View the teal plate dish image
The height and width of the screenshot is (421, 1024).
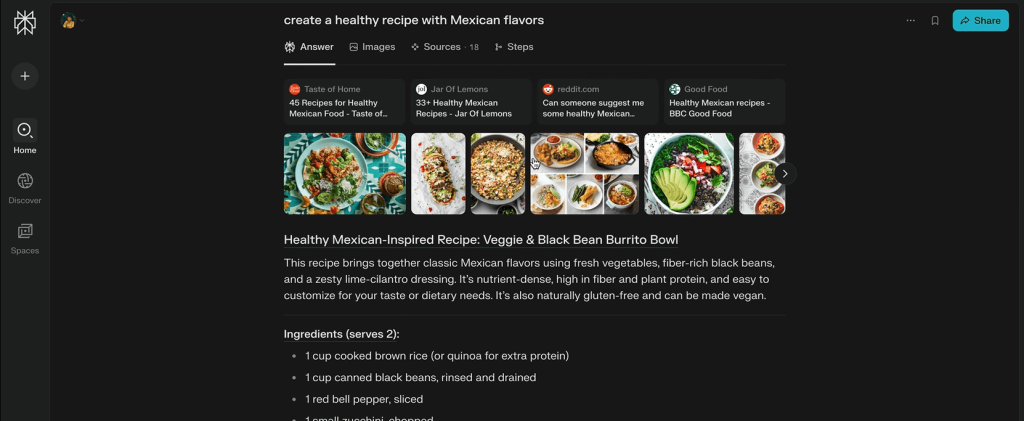345,174
